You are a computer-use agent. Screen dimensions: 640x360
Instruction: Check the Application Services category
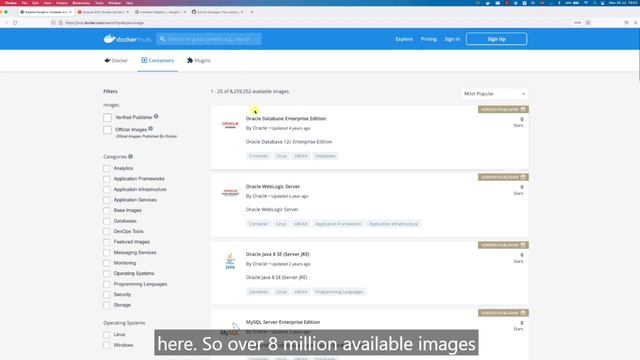pos(107,200)
